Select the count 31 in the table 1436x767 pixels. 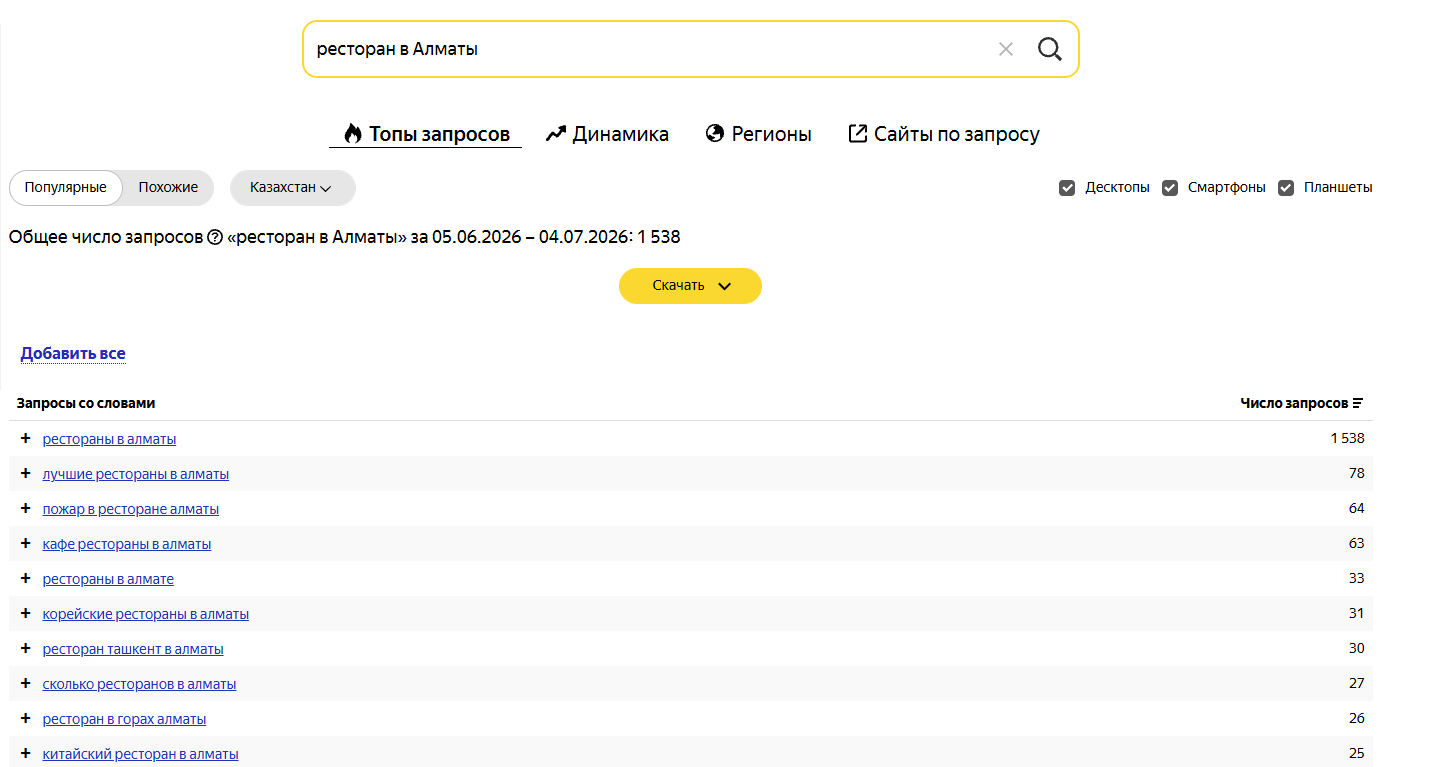[1356, 613]
